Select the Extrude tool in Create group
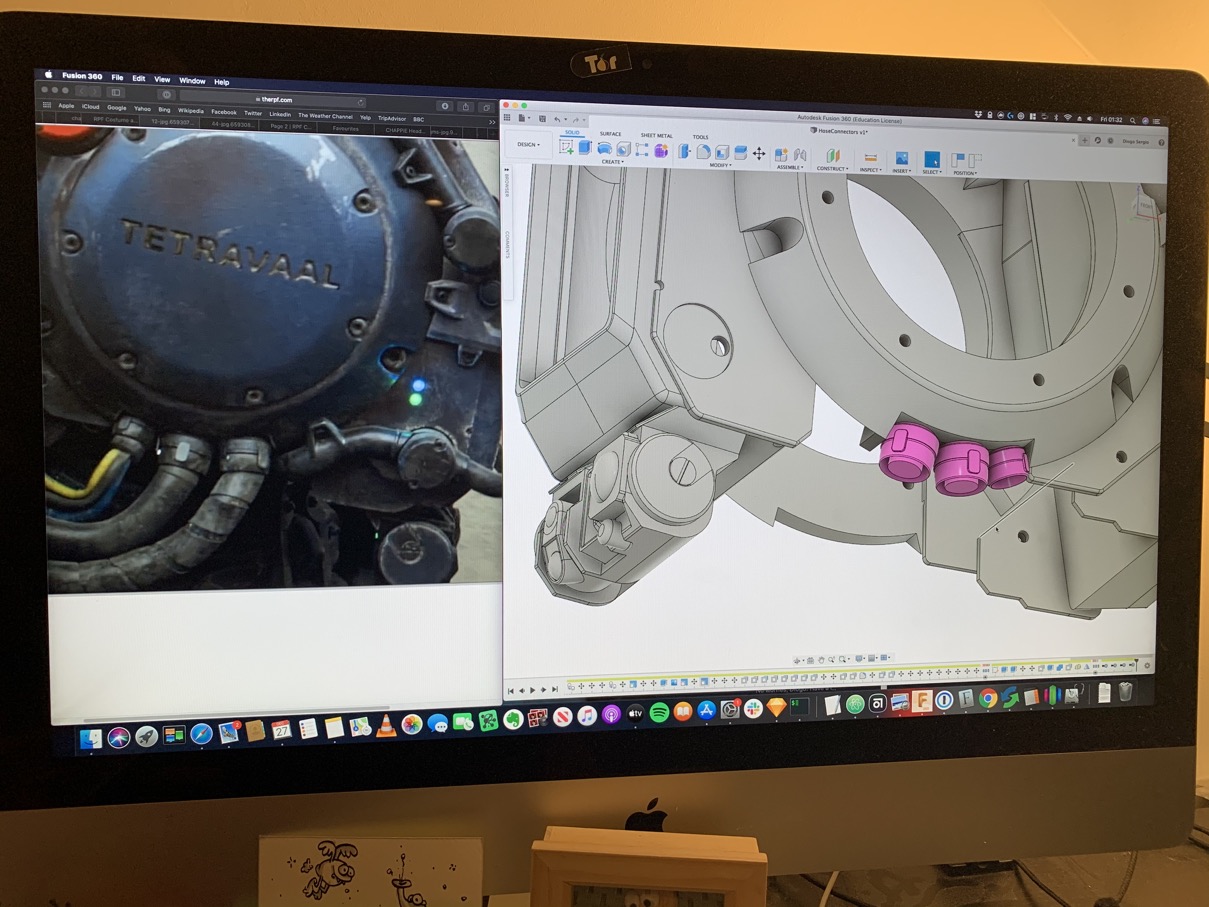This screenshot has width=1209, height=907. coord(586,148)
